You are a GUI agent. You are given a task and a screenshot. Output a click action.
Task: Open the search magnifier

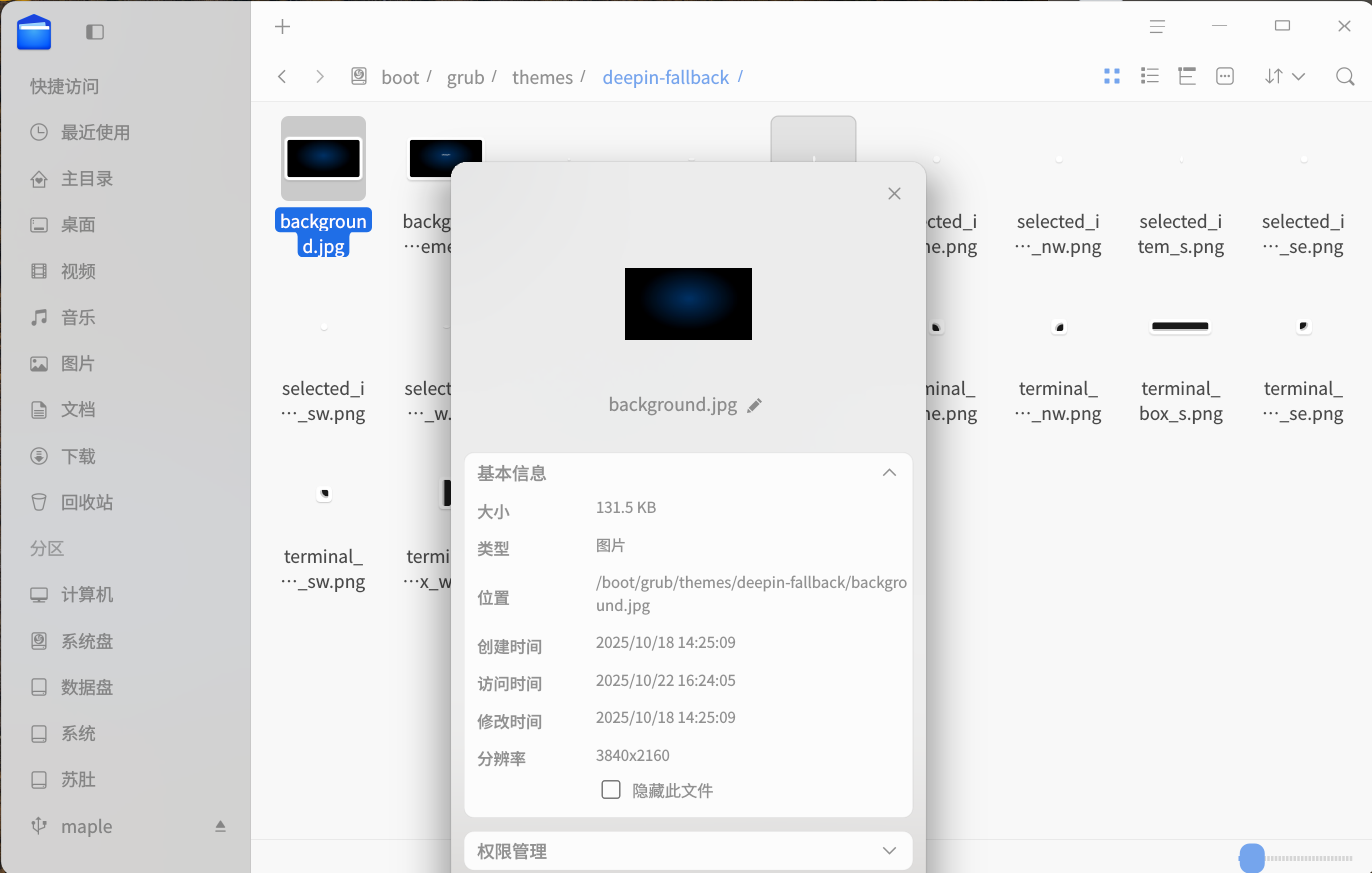(x=1345, y=76)
